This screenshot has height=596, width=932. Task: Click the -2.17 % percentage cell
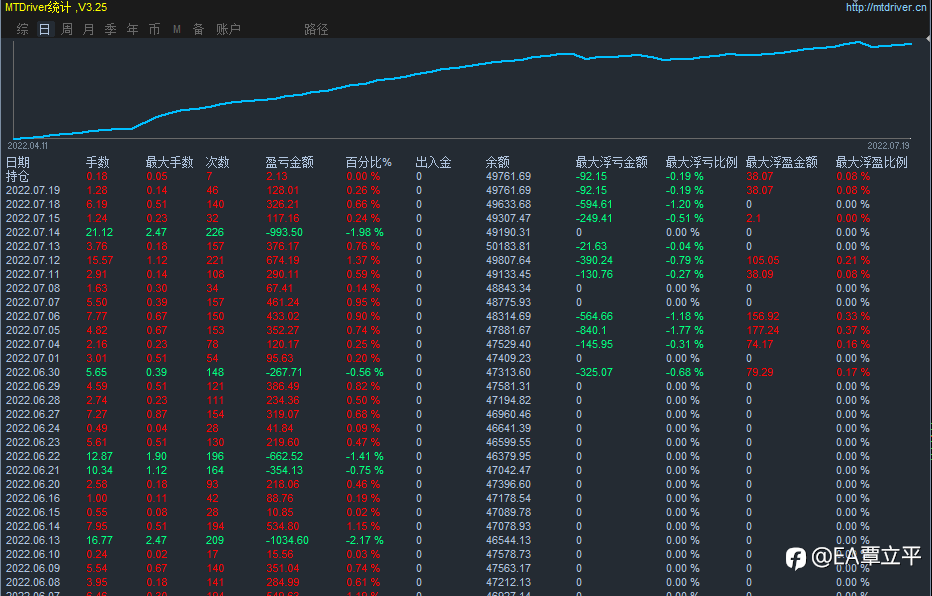364,540
